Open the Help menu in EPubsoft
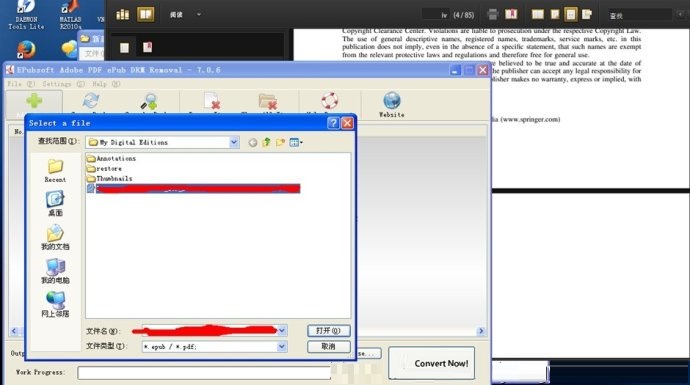 pyautogui.click(x=106, y=84)
